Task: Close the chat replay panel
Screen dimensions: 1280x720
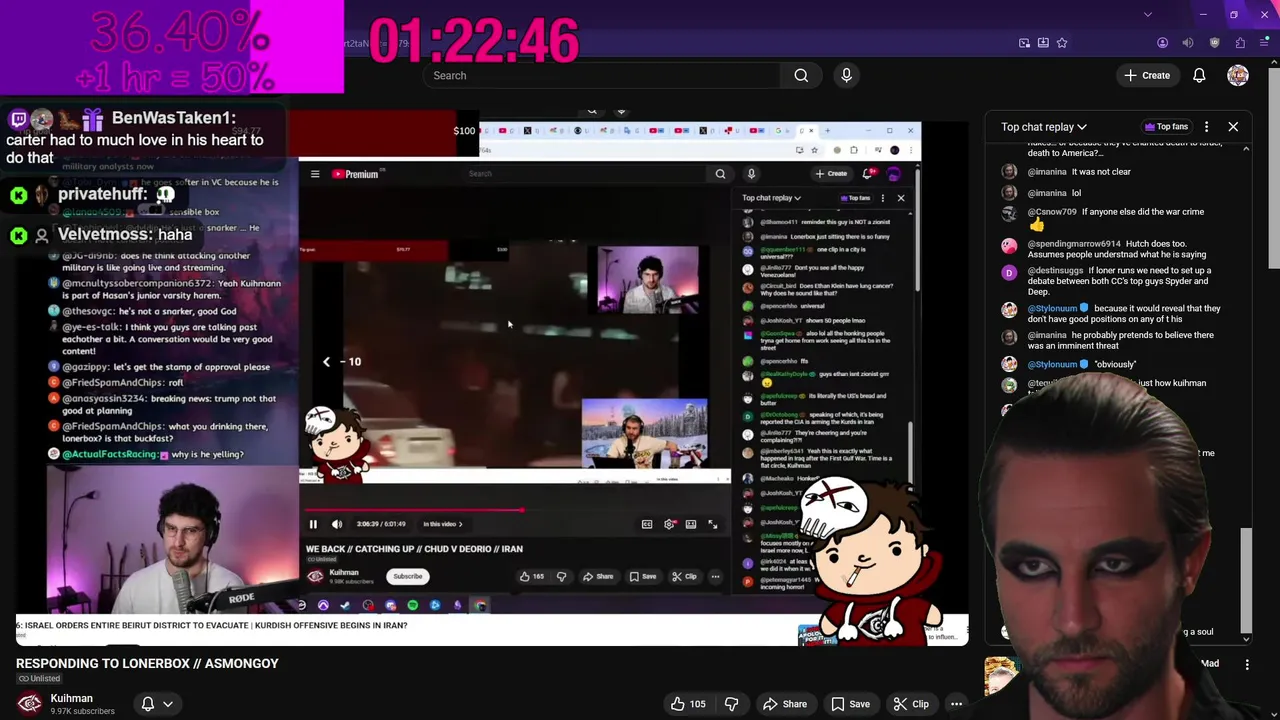Action: click(x=1233, y=127)
